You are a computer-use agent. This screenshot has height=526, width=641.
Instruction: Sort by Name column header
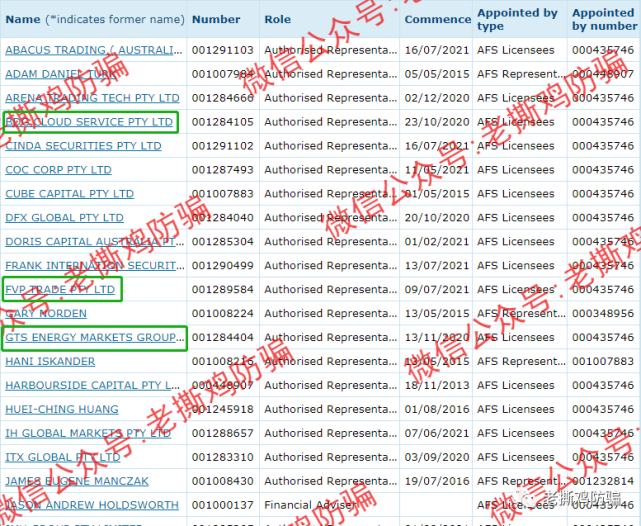pos(95,19)
